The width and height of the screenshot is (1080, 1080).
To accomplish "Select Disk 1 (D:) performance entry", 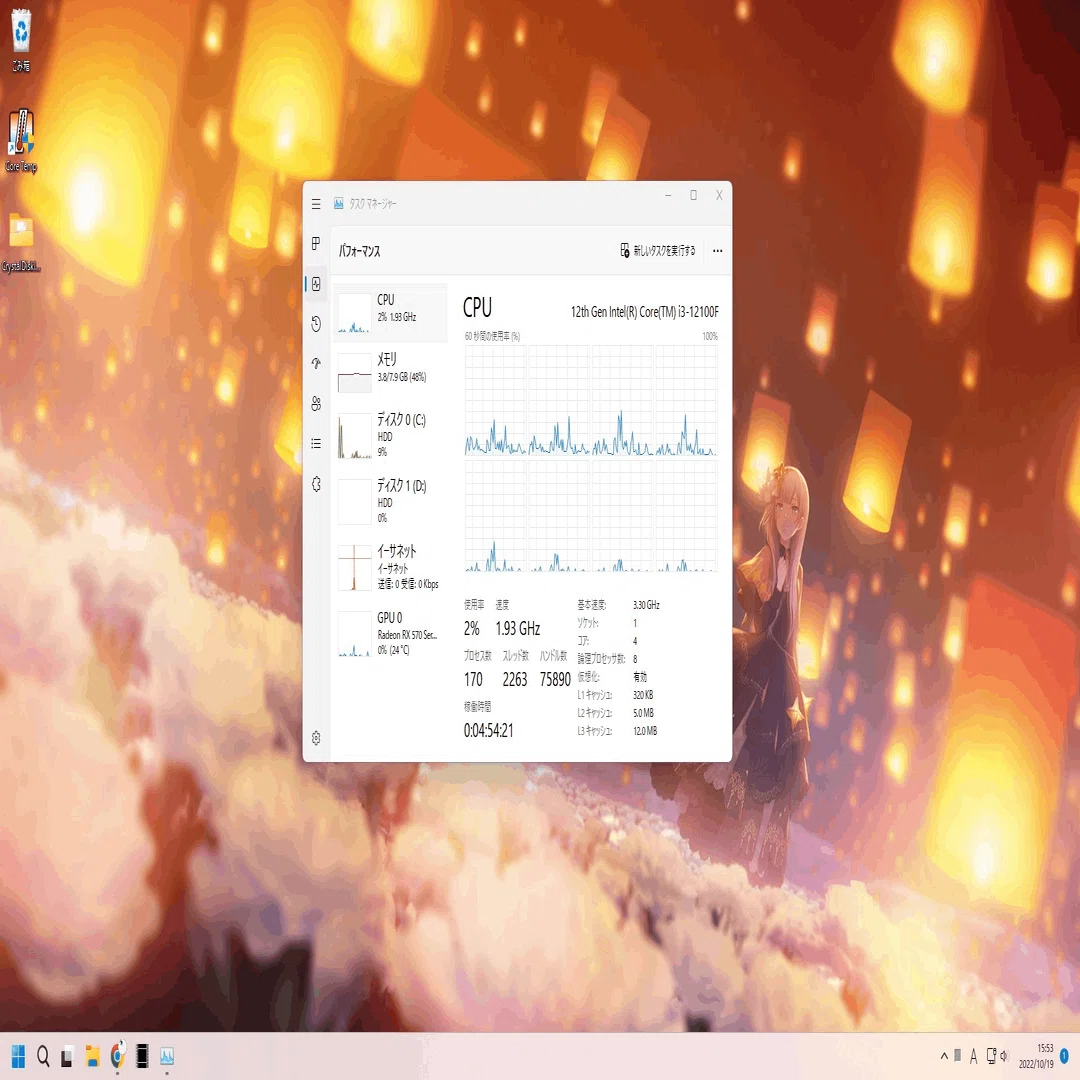I will point(390,501).
